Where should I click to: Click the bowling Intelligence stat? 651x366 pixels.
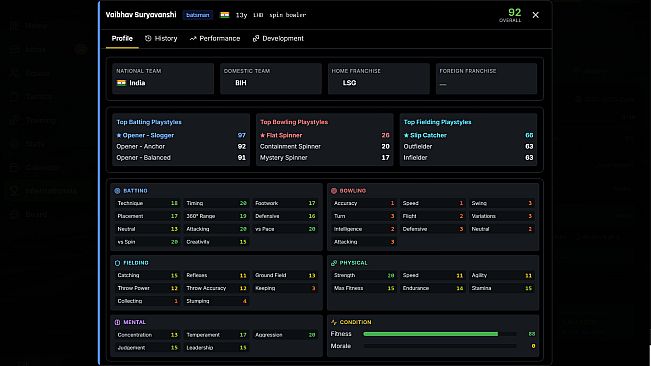click(x=364, y=229)
